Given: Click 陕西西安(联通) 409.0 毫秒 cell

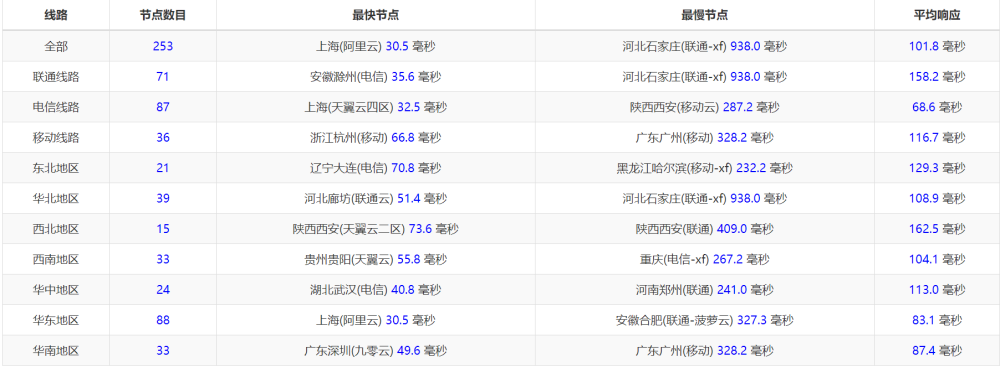Looking at the screenshot, I should click(705, 229).
